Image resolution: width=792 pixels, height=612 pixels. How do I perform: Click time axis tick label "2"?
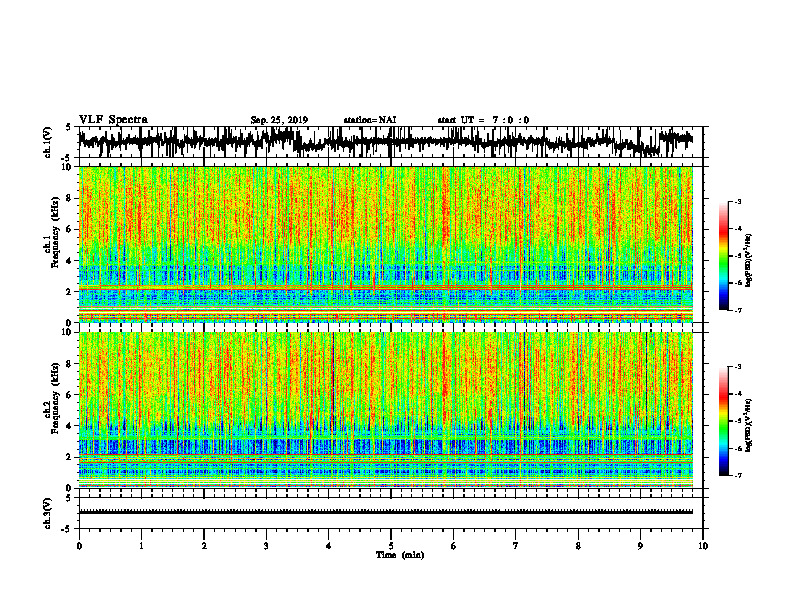tap(204, 546)
